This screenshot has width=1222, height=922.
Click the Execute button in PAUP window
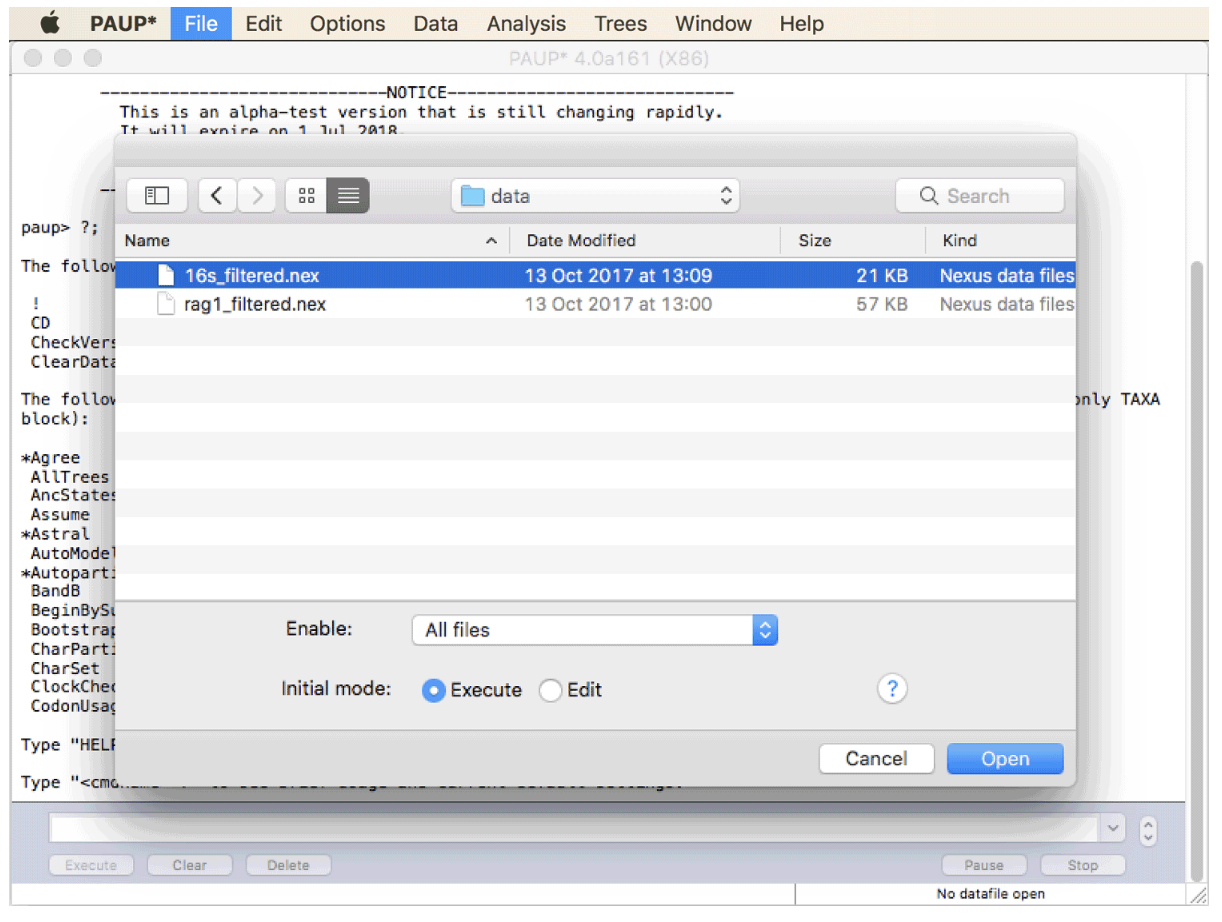(91, 865)
